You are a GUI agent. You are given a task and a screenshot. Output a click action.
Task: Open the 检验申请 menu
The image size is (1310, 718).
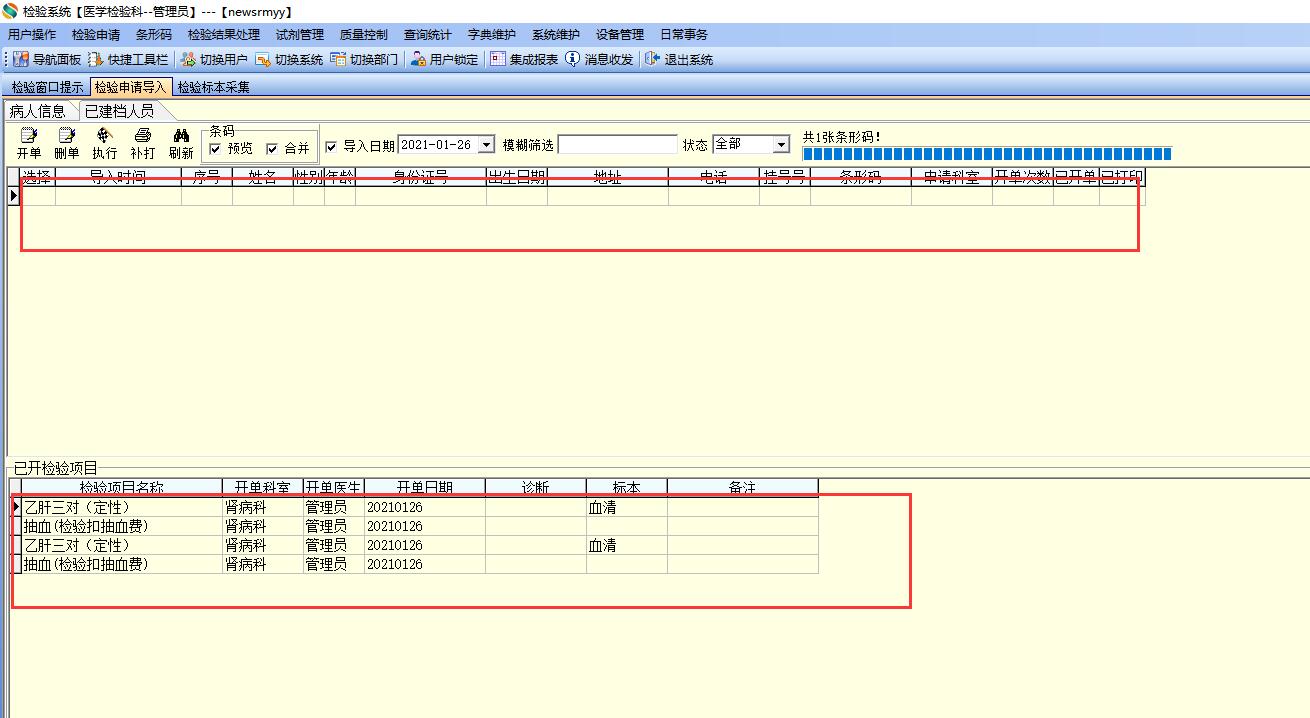tap(96, 35)
